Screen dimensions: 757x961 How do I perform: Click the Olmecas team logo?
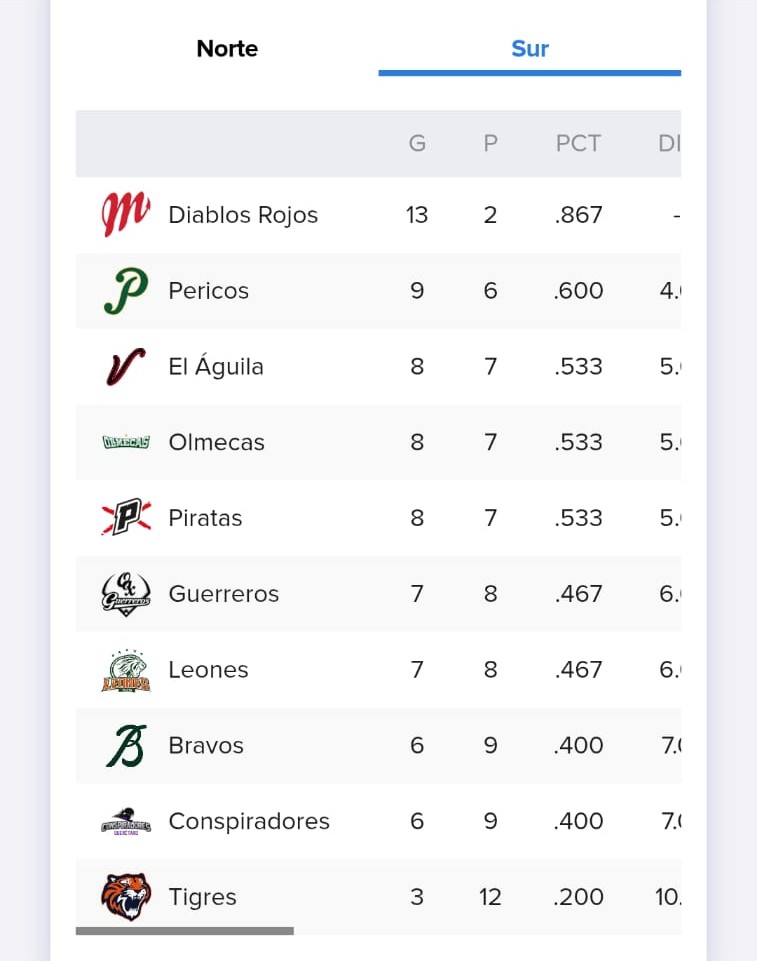pos(126,442)
